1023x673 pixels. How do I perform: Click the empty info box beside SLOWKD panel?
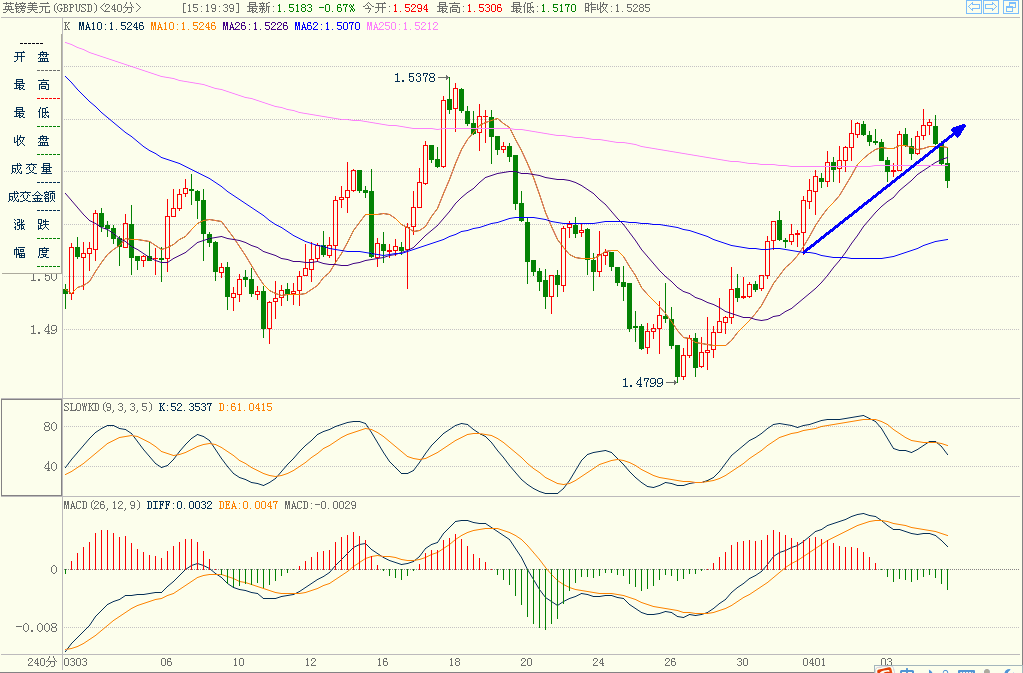(31, 448)
